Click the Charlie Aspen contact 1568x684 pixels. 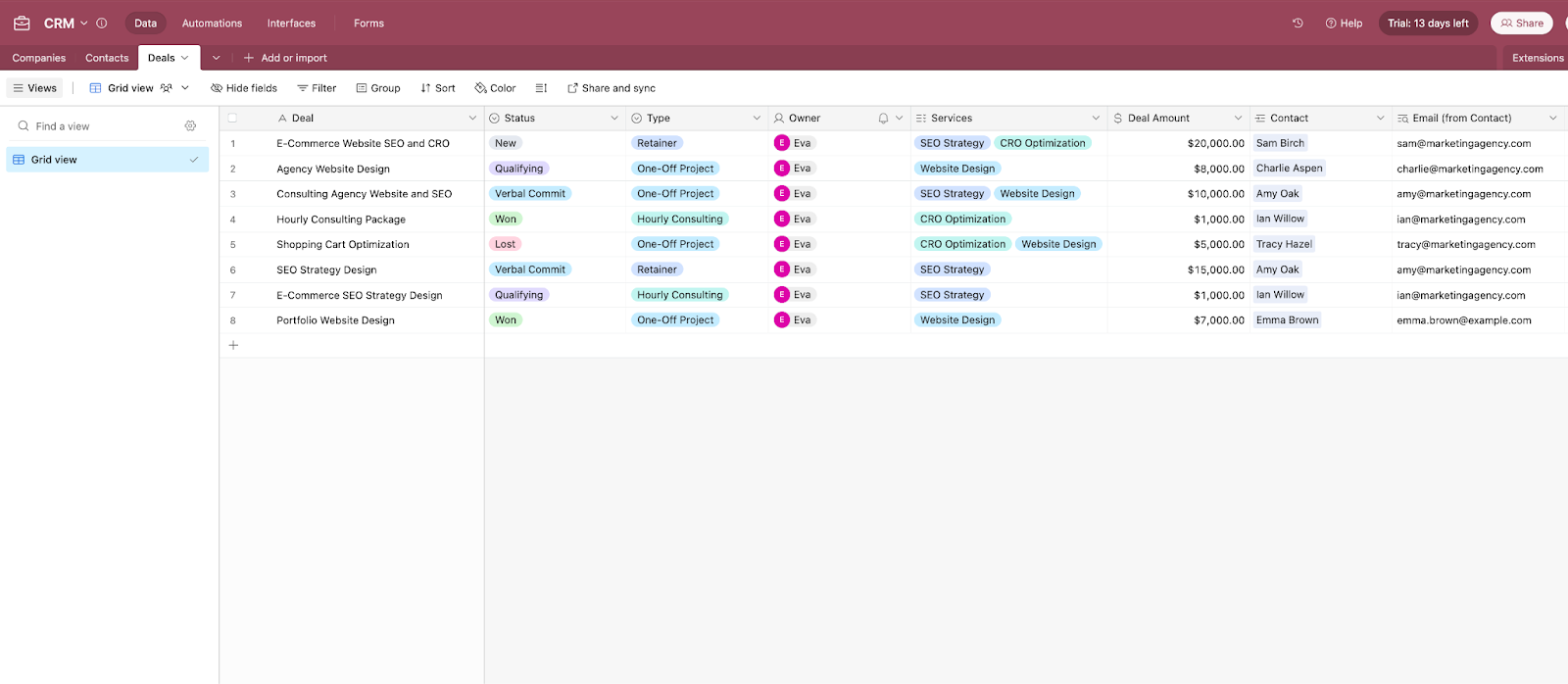tap(1289, 169)
